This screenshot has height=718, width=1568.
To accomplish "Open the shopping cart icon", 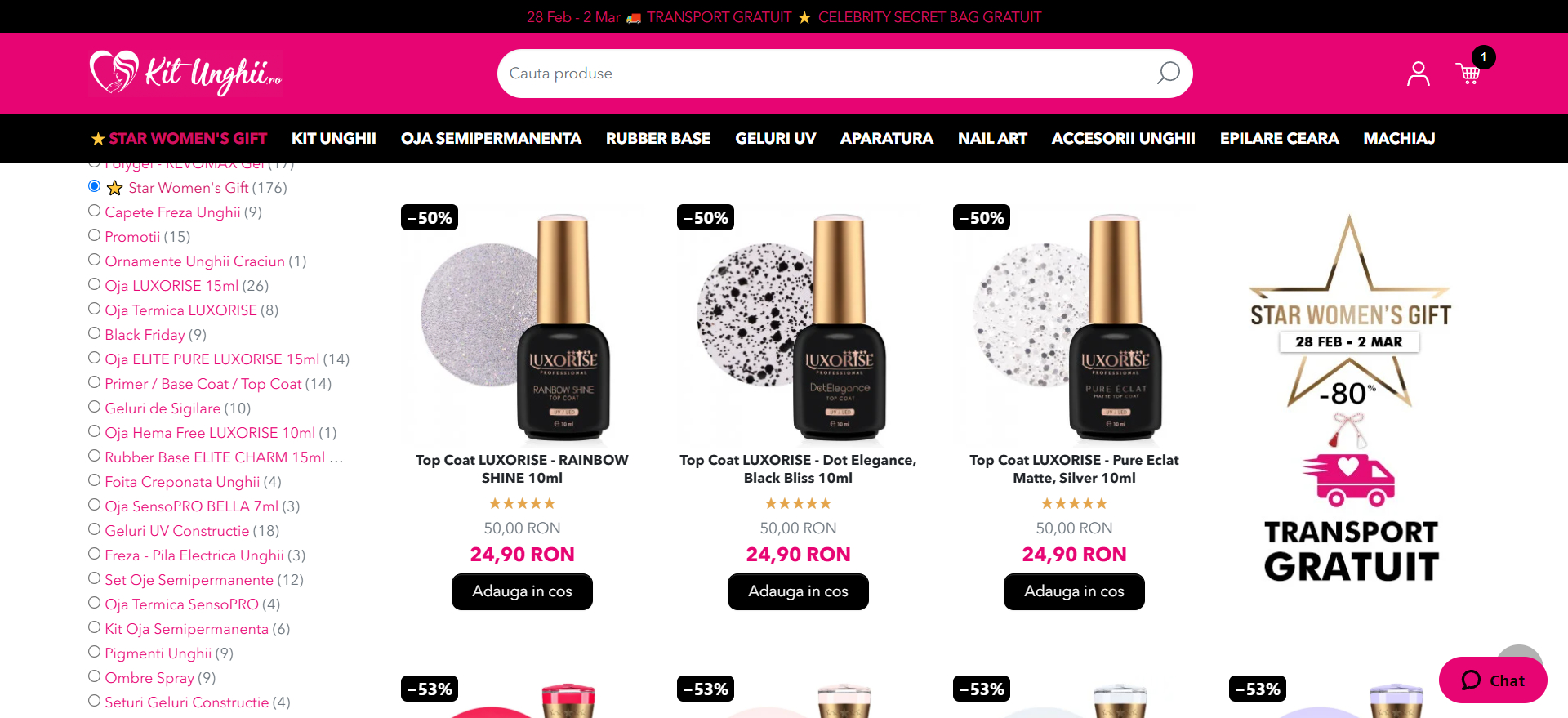I will point(1468,74).
